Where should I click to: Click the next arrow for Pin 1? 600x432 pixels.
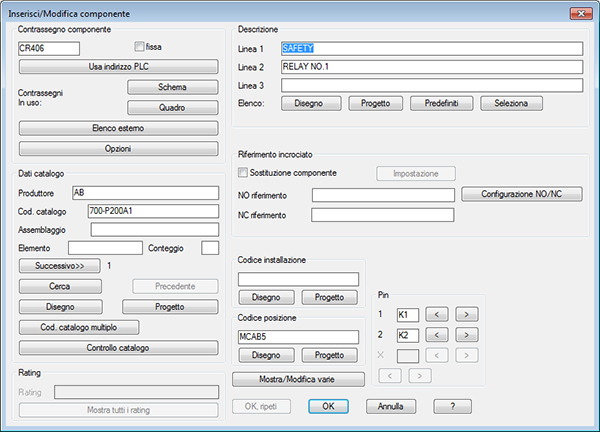[x=466, y=315]
